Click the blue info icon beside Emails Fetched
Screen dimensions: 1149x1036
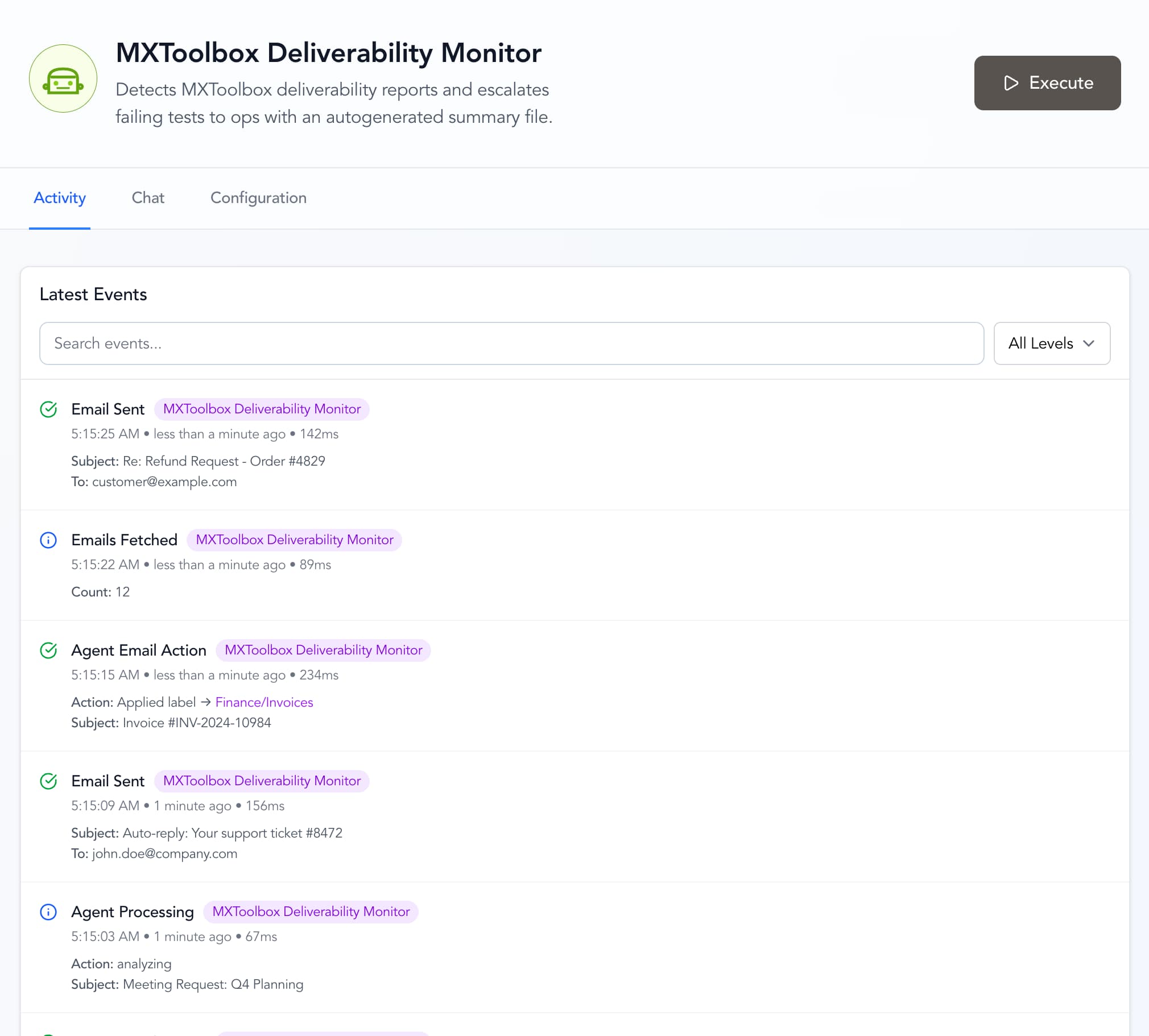pyautogui.click(x=48, y=540)
